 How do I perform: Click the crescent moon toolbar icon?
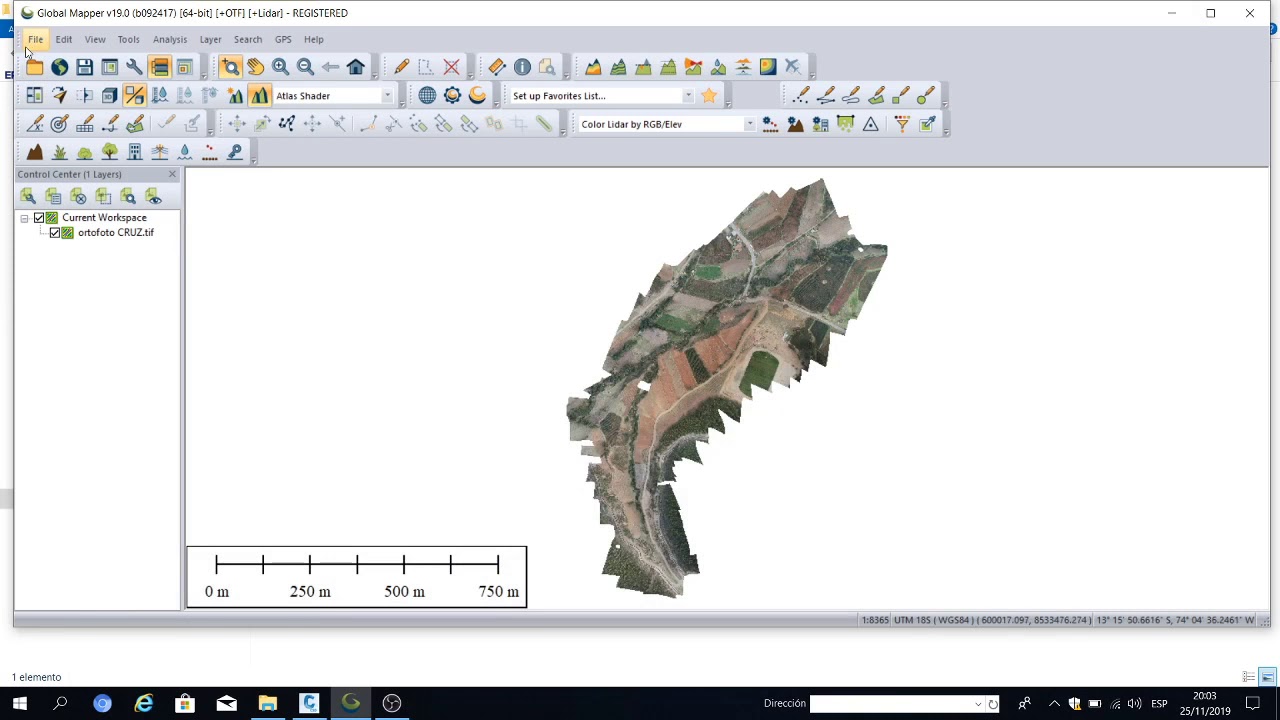point(477,96)
